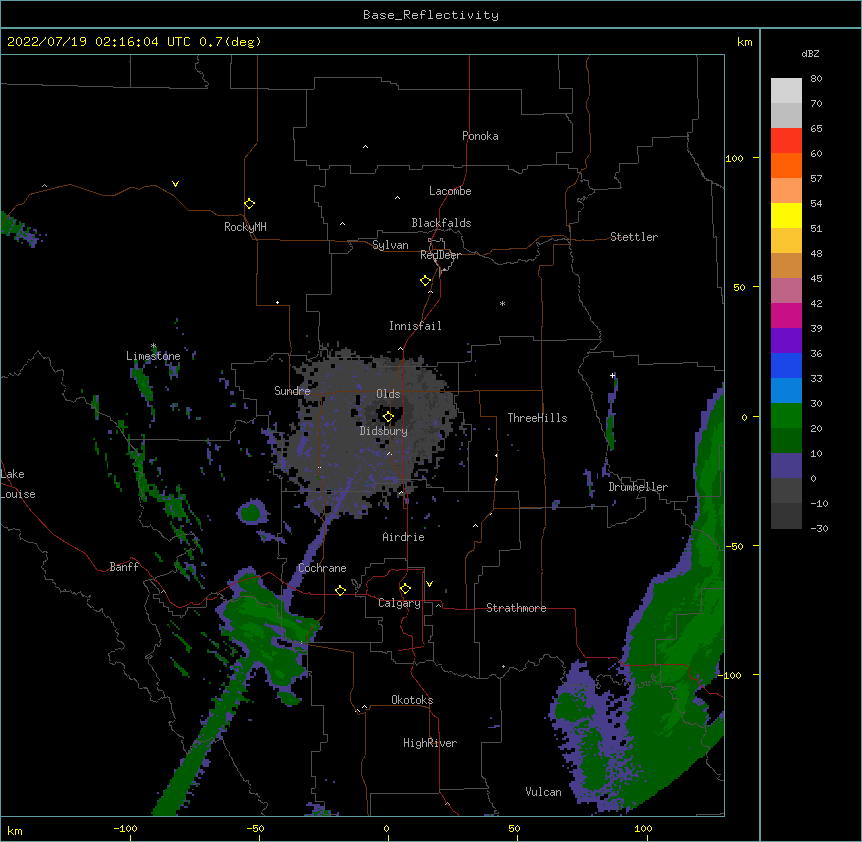Click the RockyMH label
The height and width of the screenshot is (842, 862).
[x=245, y=227]
